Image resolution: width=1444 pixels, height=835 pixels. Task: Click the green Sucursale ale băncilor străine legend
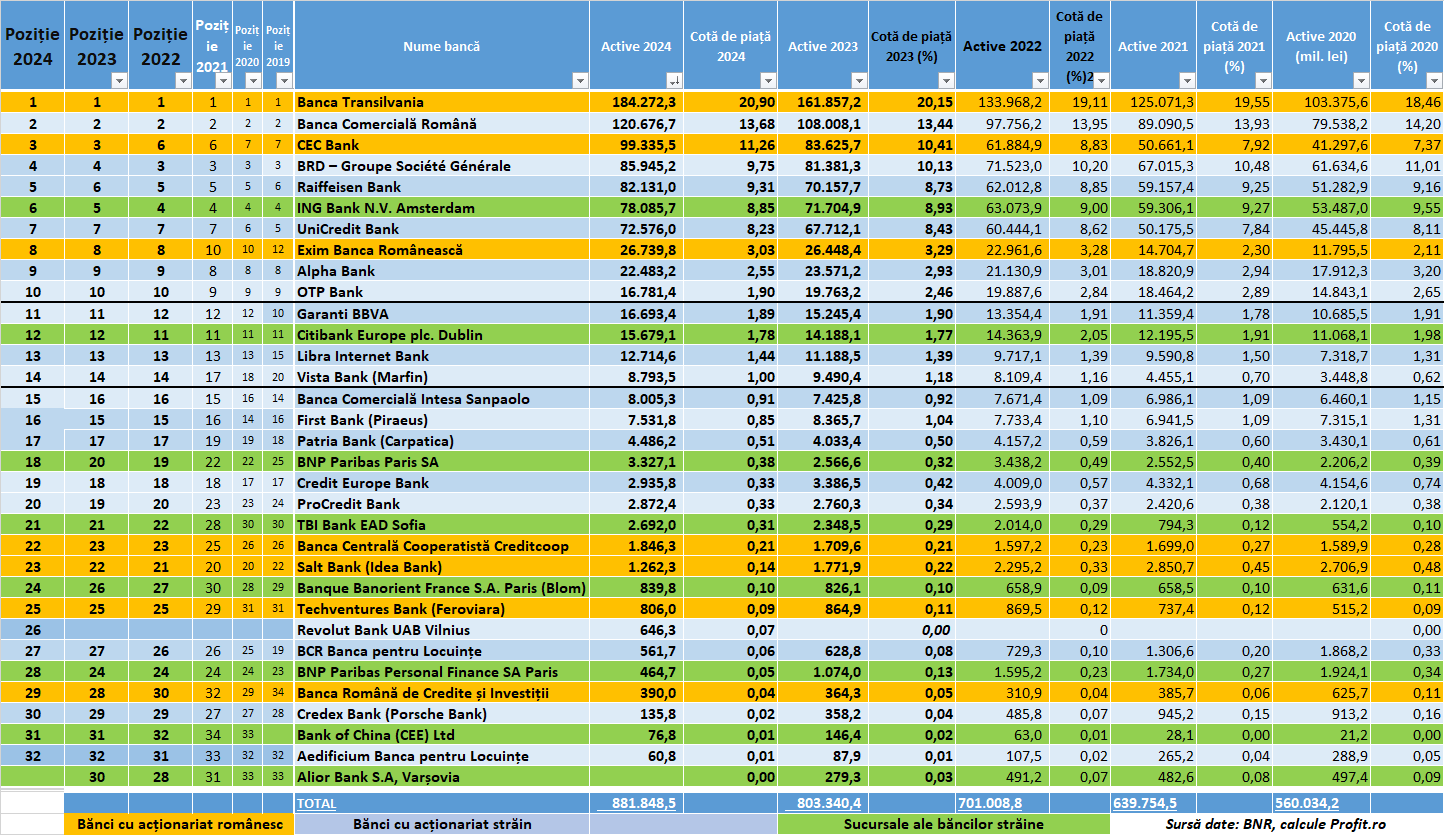pos(943,824)
